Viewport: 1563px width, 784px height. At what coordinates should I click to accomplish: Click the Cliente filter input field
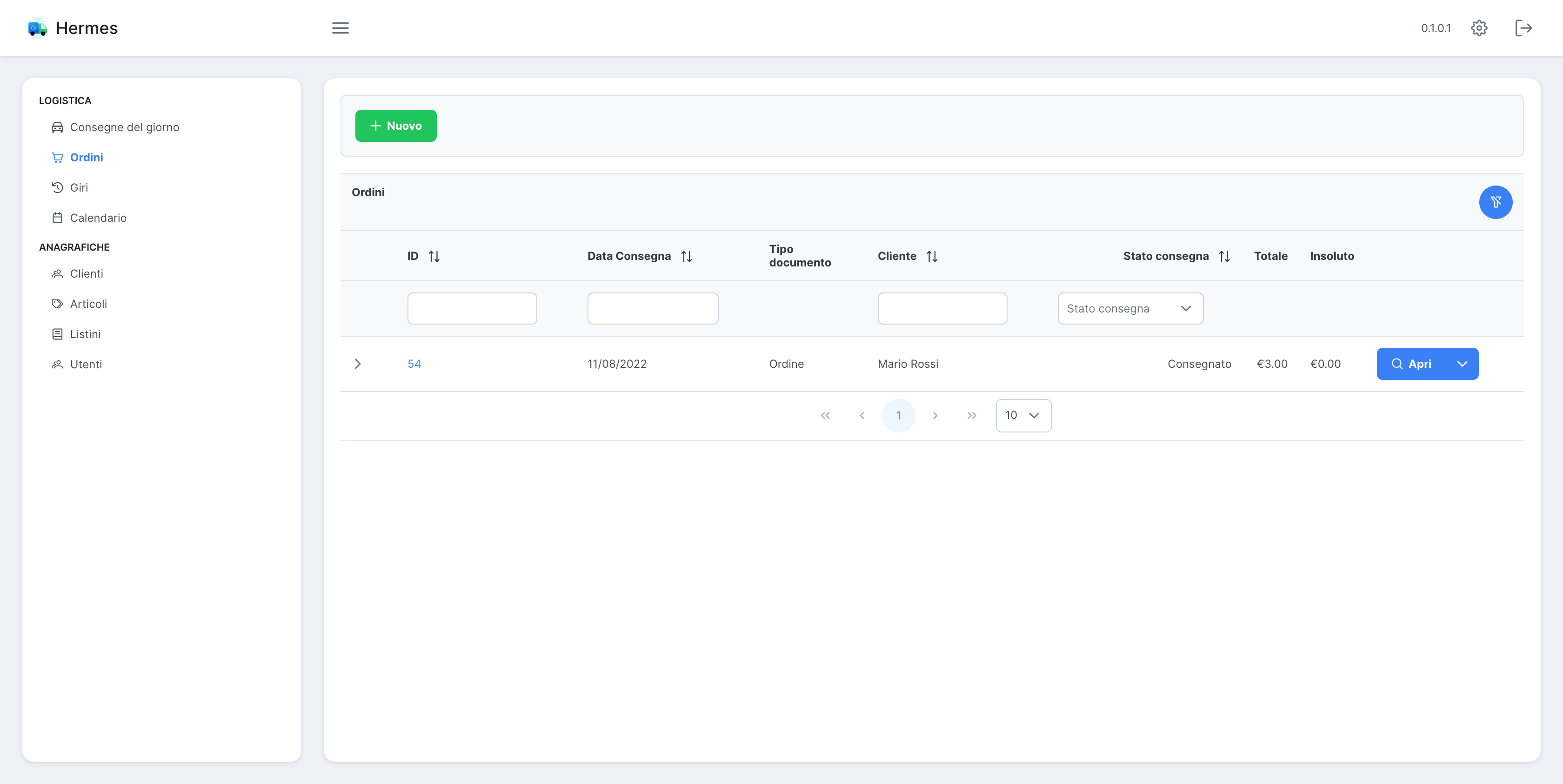[942, 309]
